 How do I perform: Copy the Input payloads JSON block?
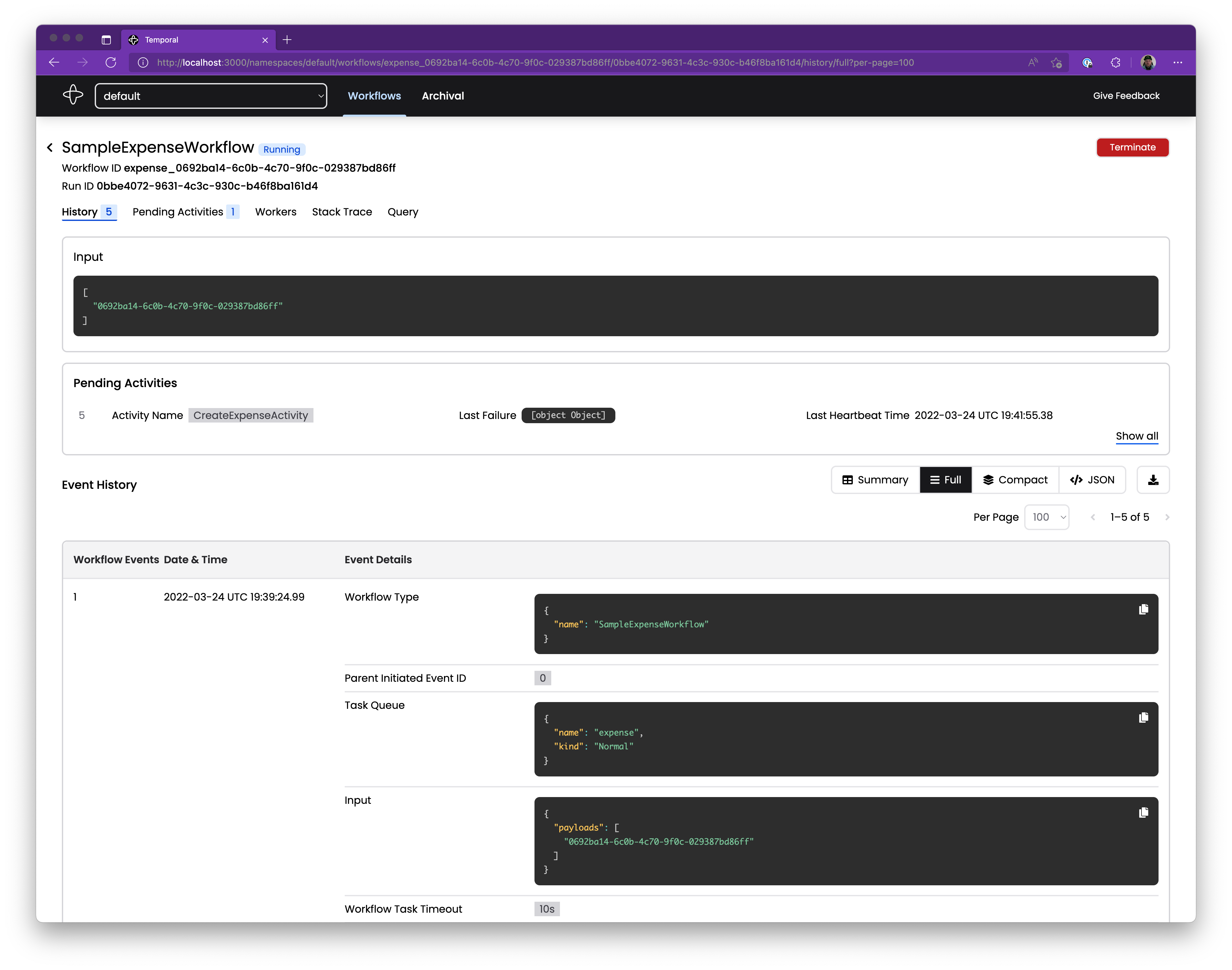[1143, 813]
